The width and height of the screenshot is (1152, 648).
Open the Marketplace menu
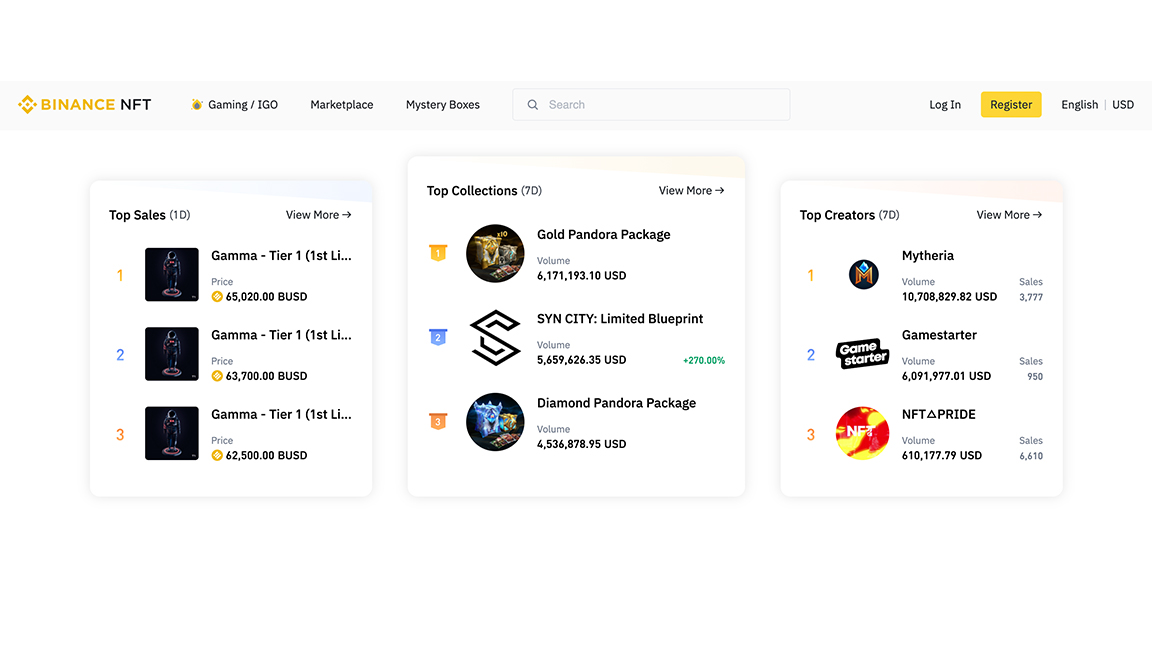click(x=341, y=104)
